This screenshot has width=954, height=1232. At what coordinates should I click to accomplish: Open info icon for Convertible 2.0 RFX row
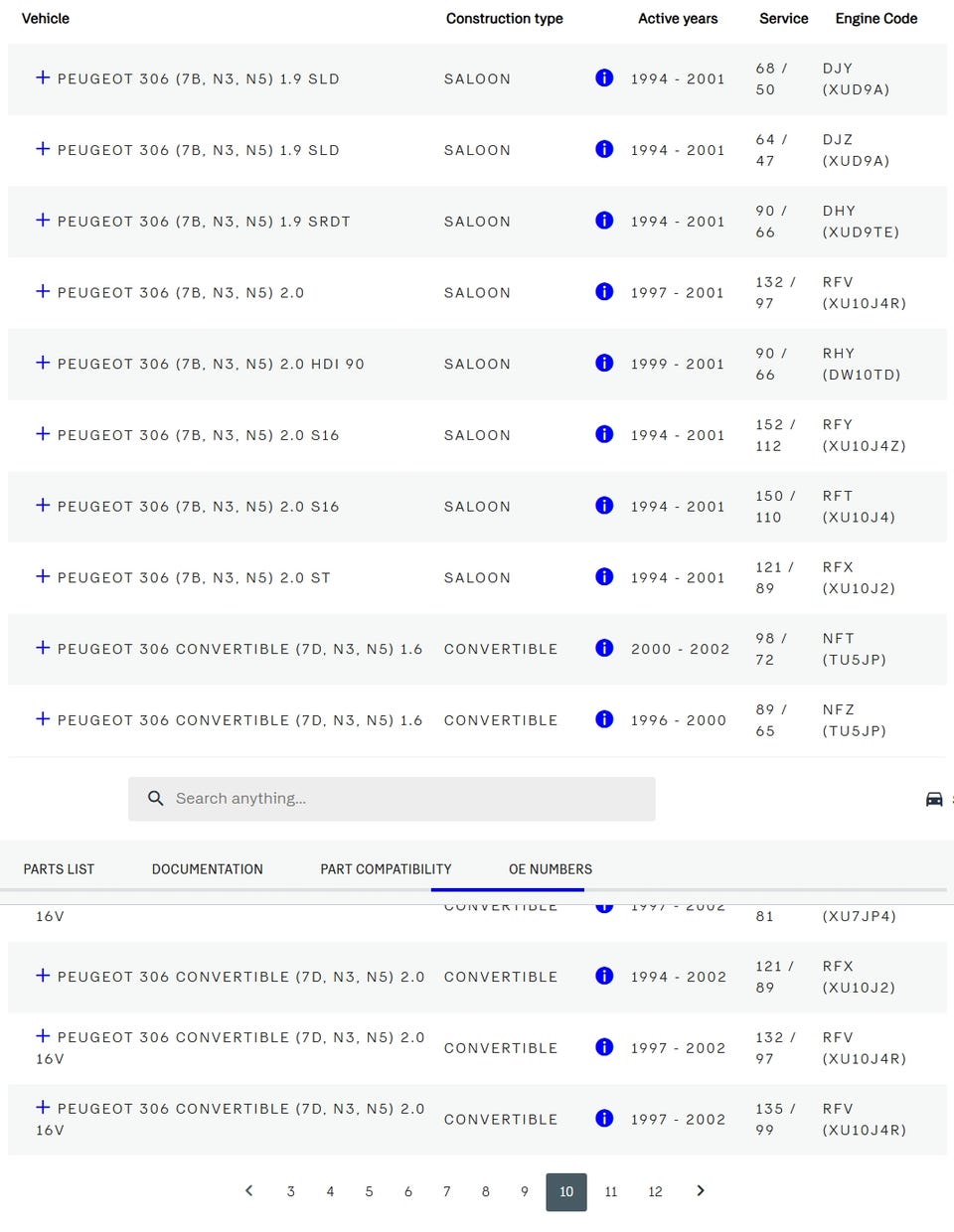[604, 976]
